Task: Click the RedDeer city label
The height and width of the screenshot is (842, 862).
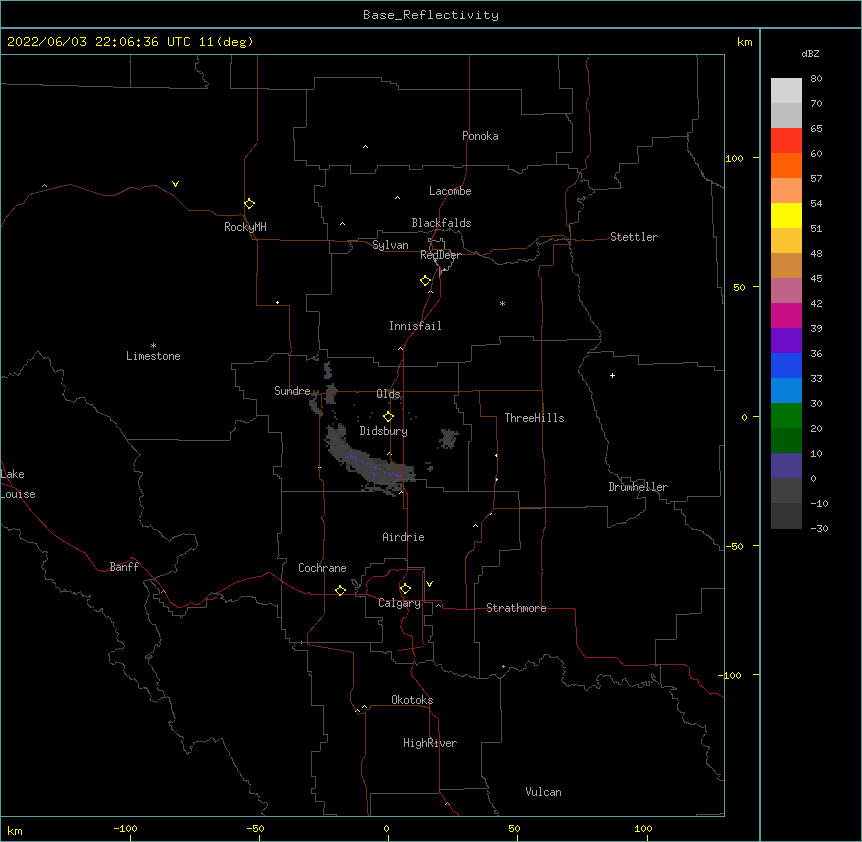Action: pos(440,255)
